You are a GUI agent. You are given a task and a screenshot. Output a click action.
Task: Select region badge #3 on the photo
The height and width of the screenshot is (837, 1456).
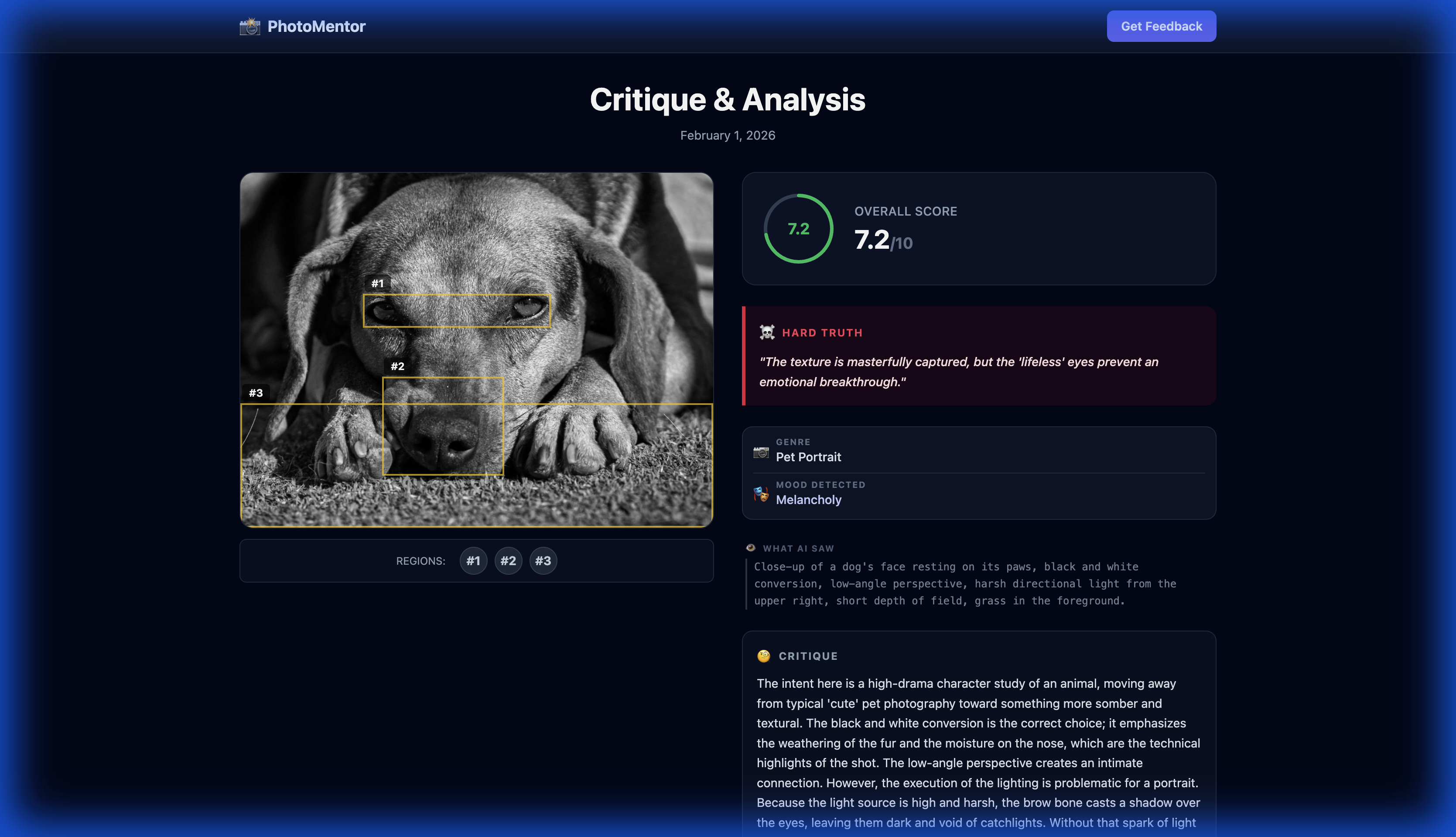click(256, 393)
